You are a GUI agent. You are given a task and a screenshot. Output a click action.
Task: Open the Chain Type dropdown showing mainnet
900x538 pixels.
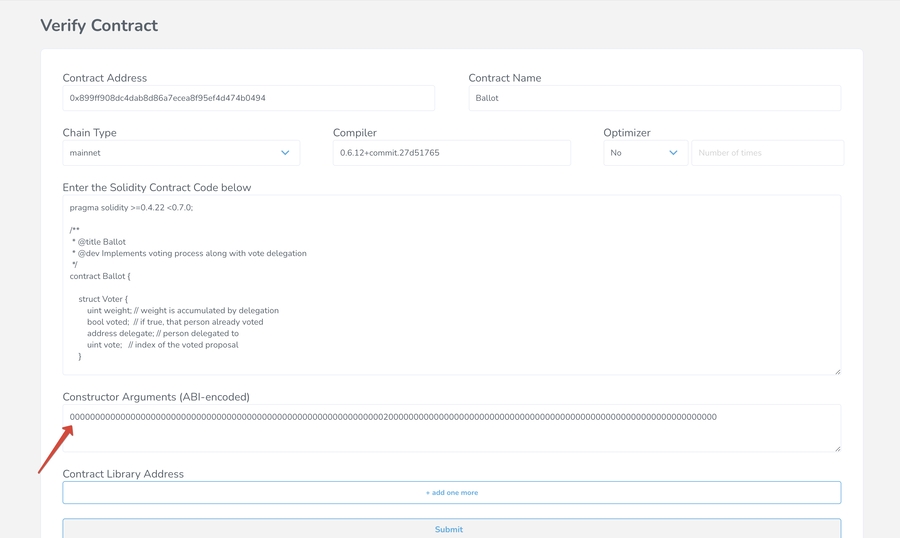coord(180,153)
